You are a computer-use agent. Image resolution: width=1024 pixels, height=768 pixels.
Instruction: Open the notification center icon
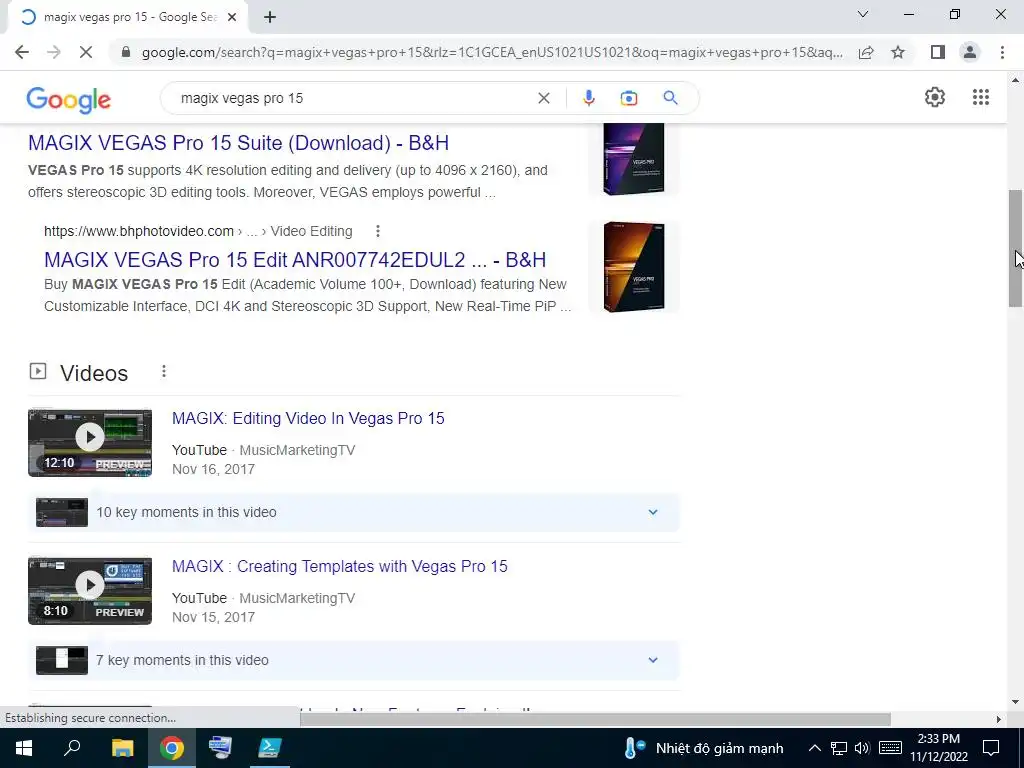point(991,748)
